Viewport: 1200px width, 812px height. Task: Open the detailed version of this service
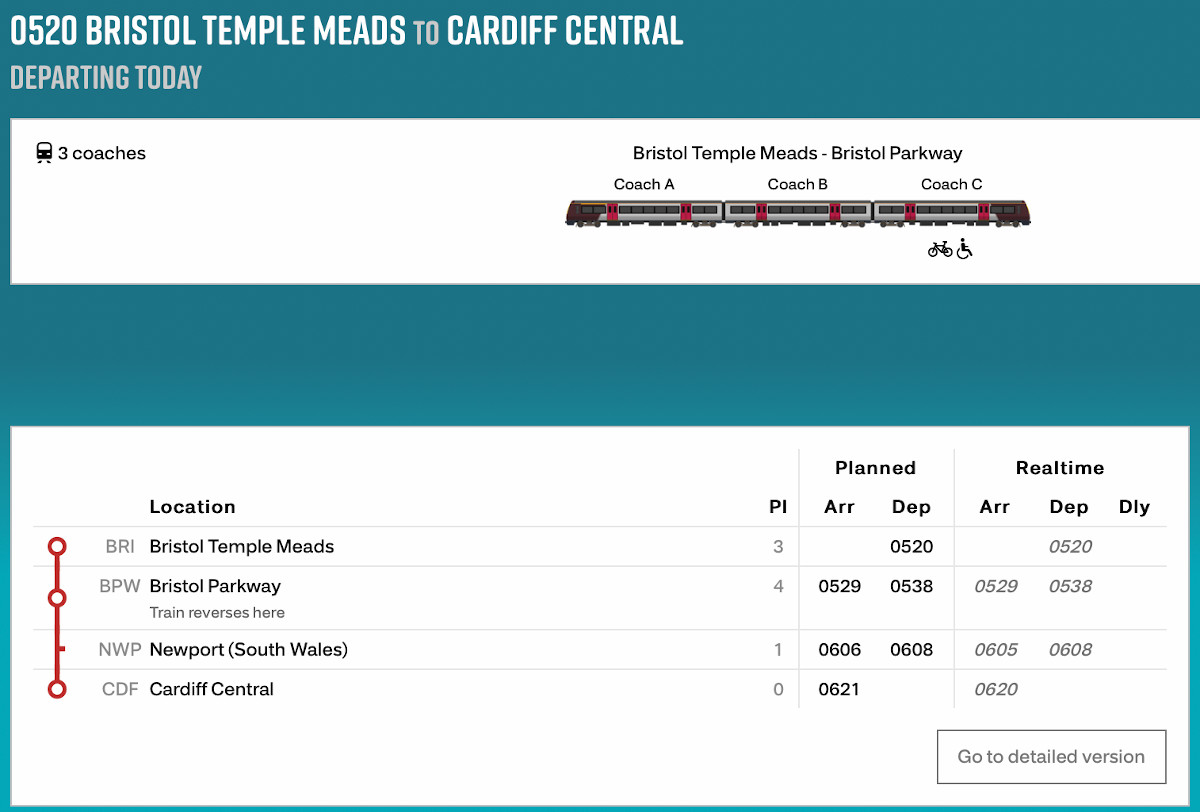1051,757
